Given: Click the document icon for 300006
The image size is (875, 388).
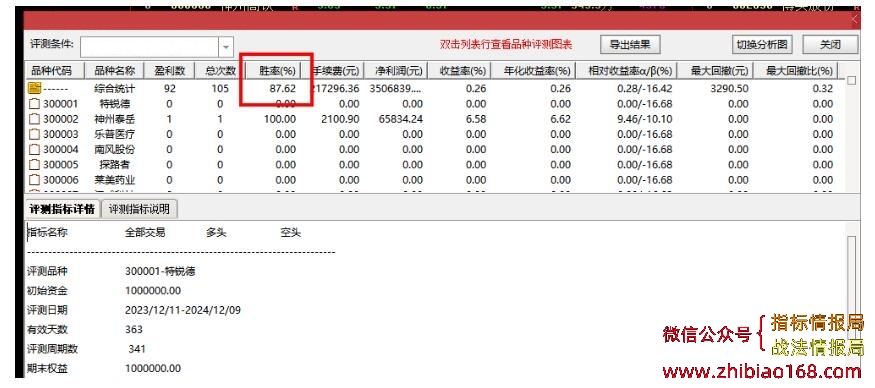Looking at the screenshot, I should click(x=35, y=180).
